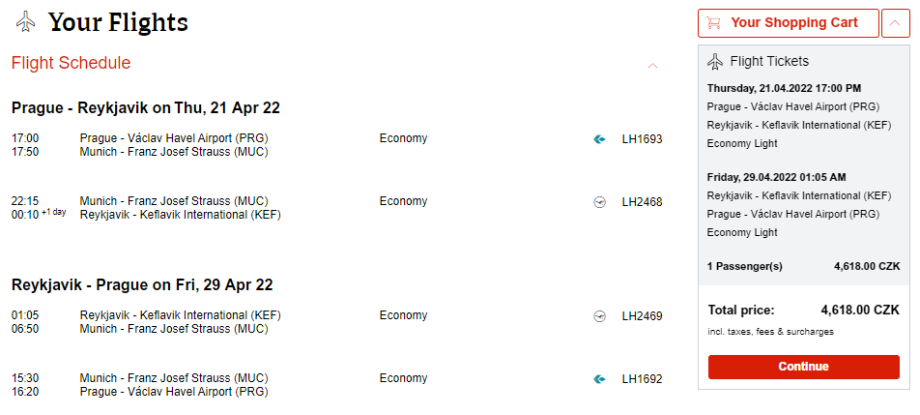Click the Lufthansa logo next to LH2468

point(599,202)
